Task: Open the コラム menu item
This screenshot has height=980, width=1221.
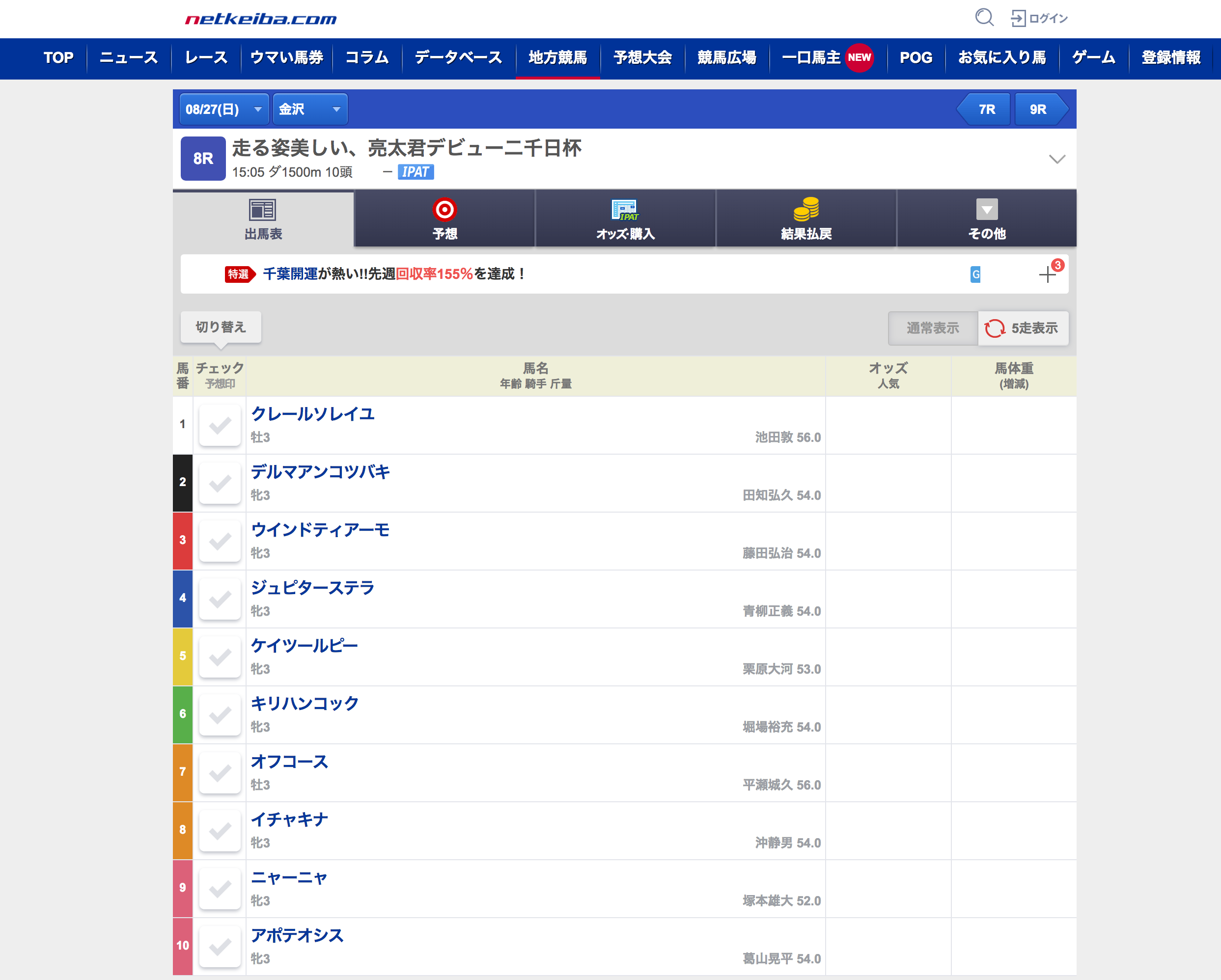Action: point(367,58)
